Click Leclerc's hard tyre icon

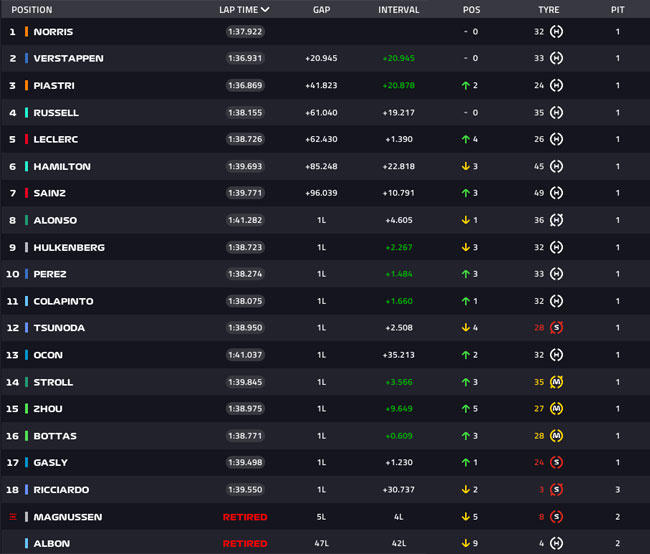(556, 139)
